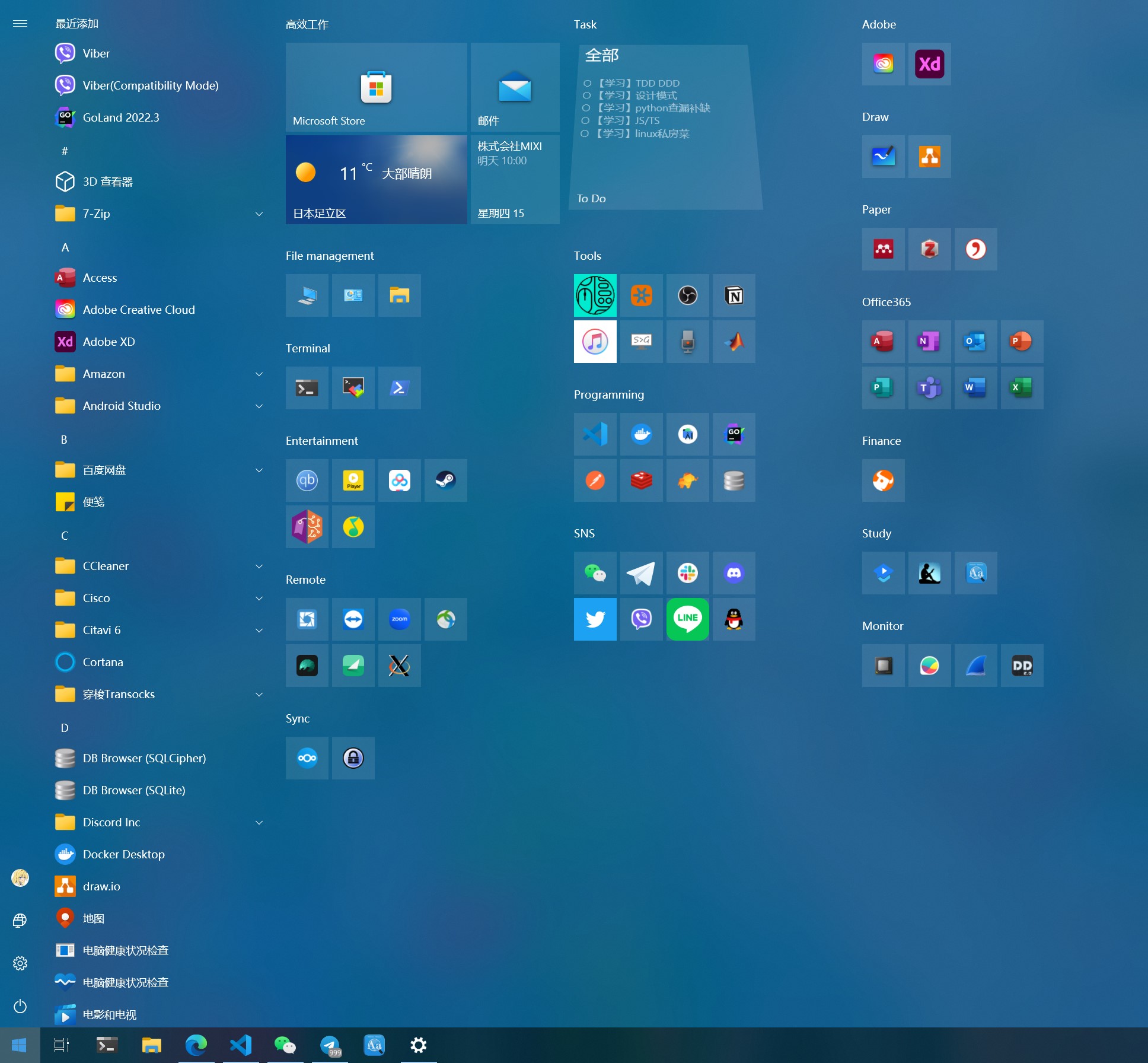Image resolution: width=1148 pixels, height=1063 pixels.
Task: Expand the Start menu hamburger button
Action: click(x=20, y=24)
